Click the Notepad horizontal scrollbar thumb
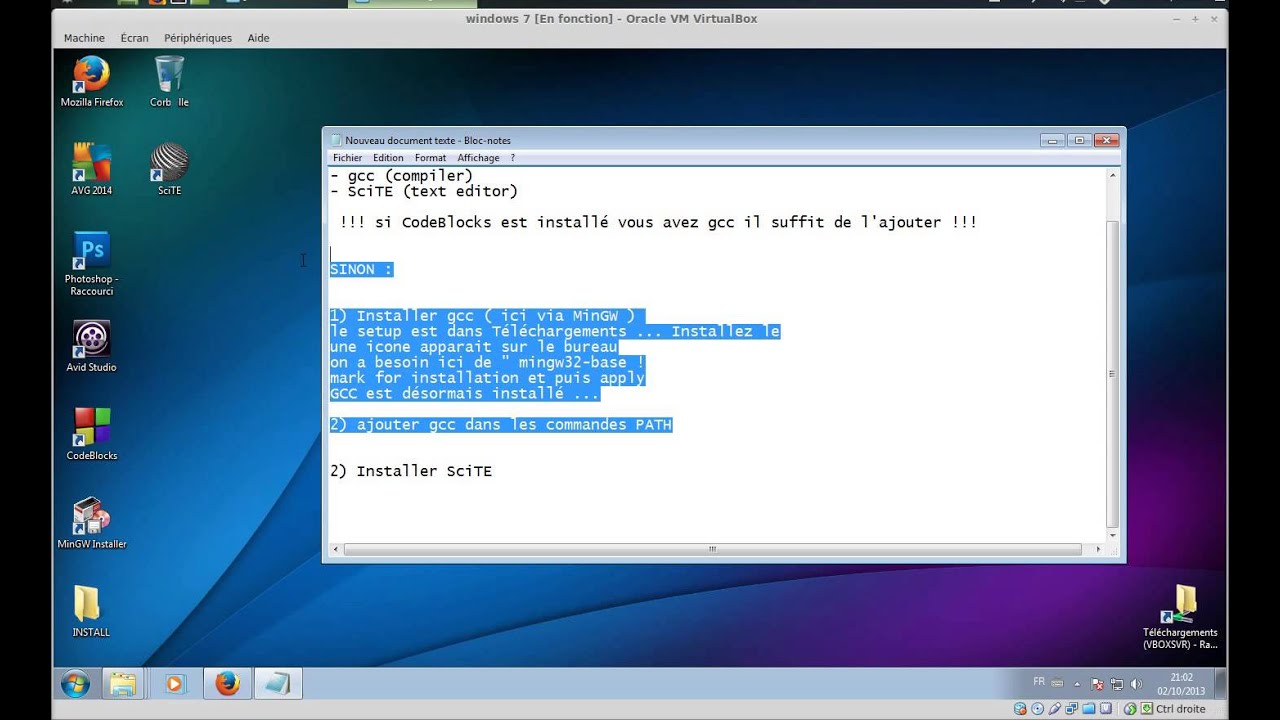This screenshot has width=1280, height=720. 712,549
